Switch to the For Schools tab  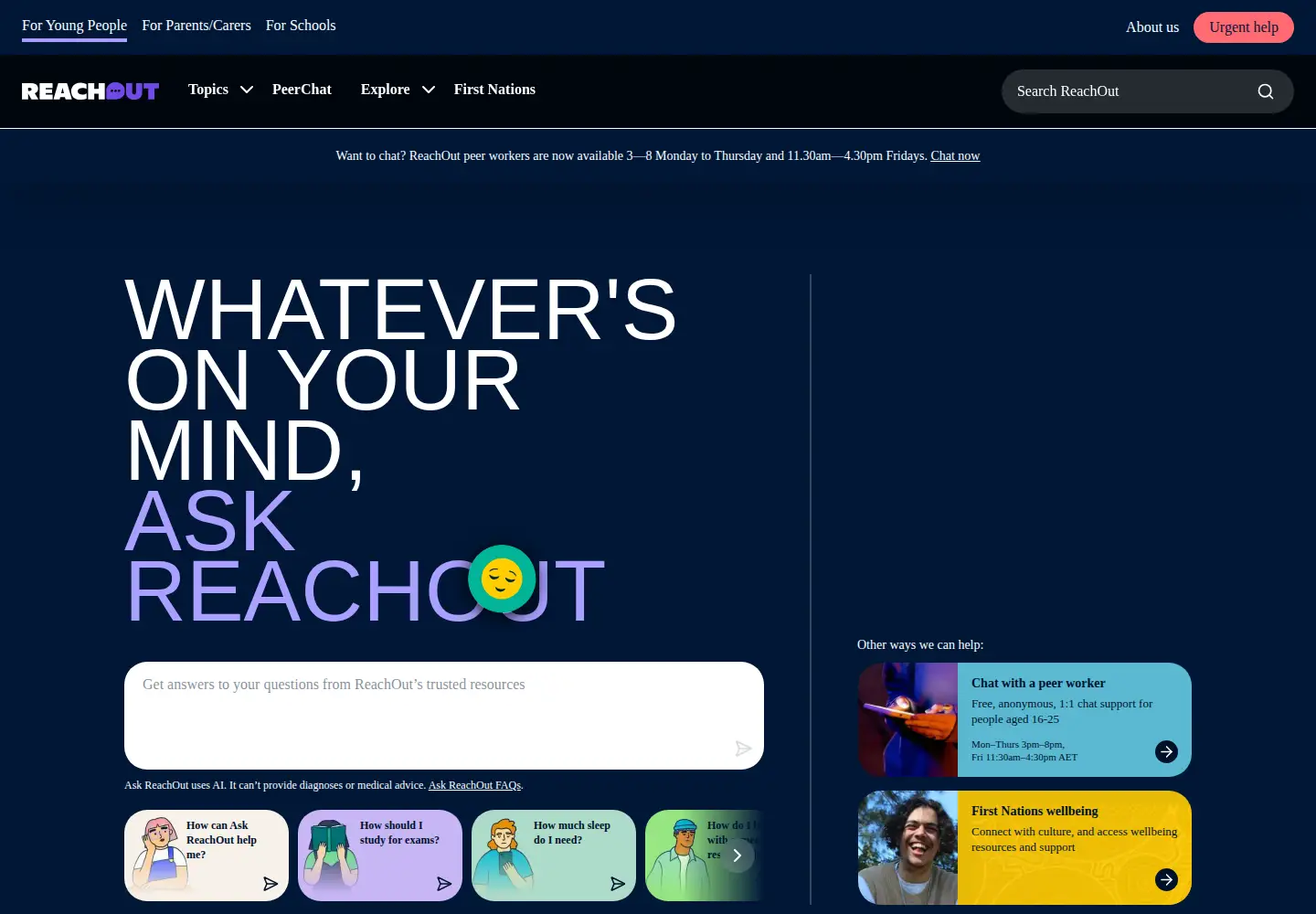(x=301, y=26)
